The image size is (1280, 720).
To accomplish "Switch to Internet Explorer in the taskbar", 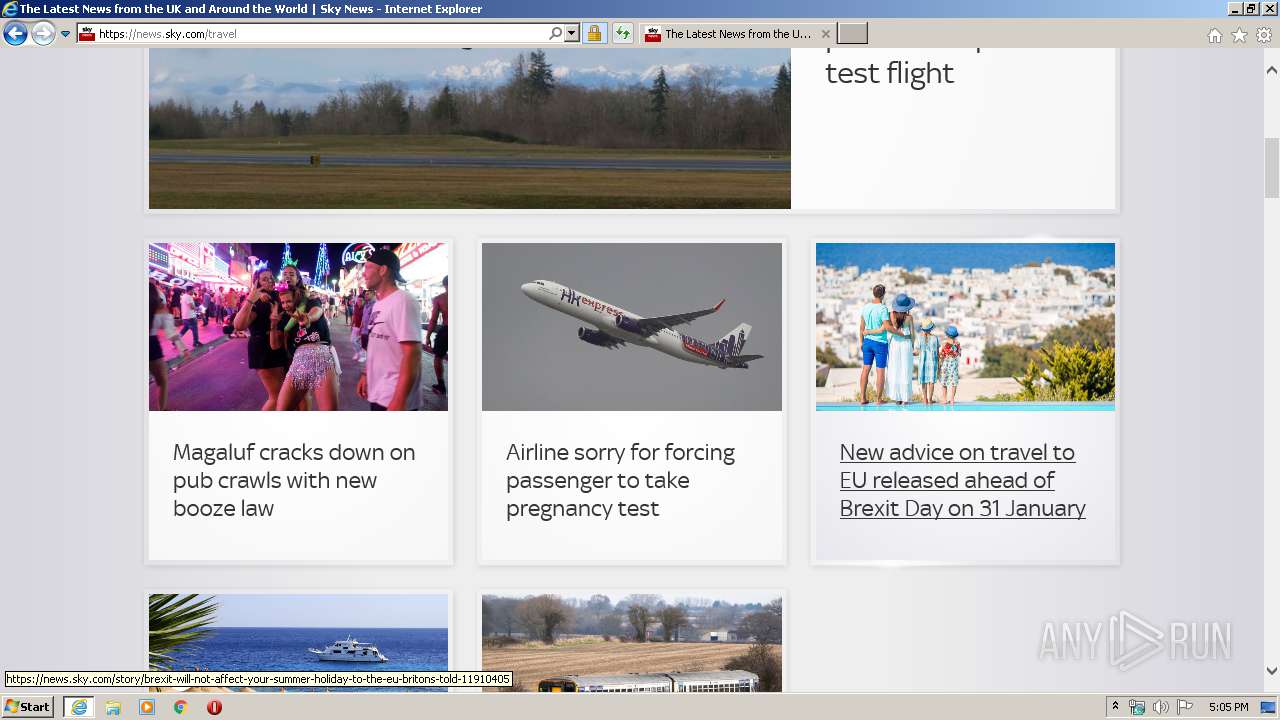I will click(x=79, y=707).
